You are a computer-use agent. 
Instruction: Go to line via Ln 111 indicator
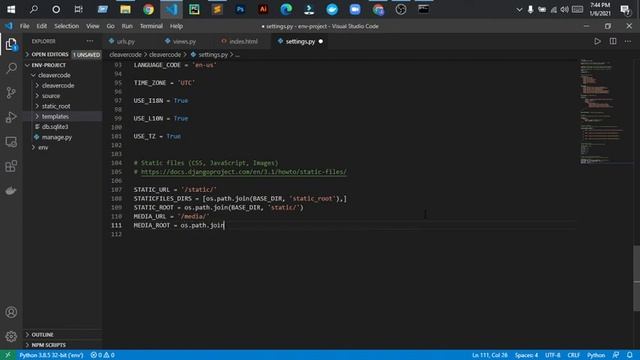coord(490,355)
